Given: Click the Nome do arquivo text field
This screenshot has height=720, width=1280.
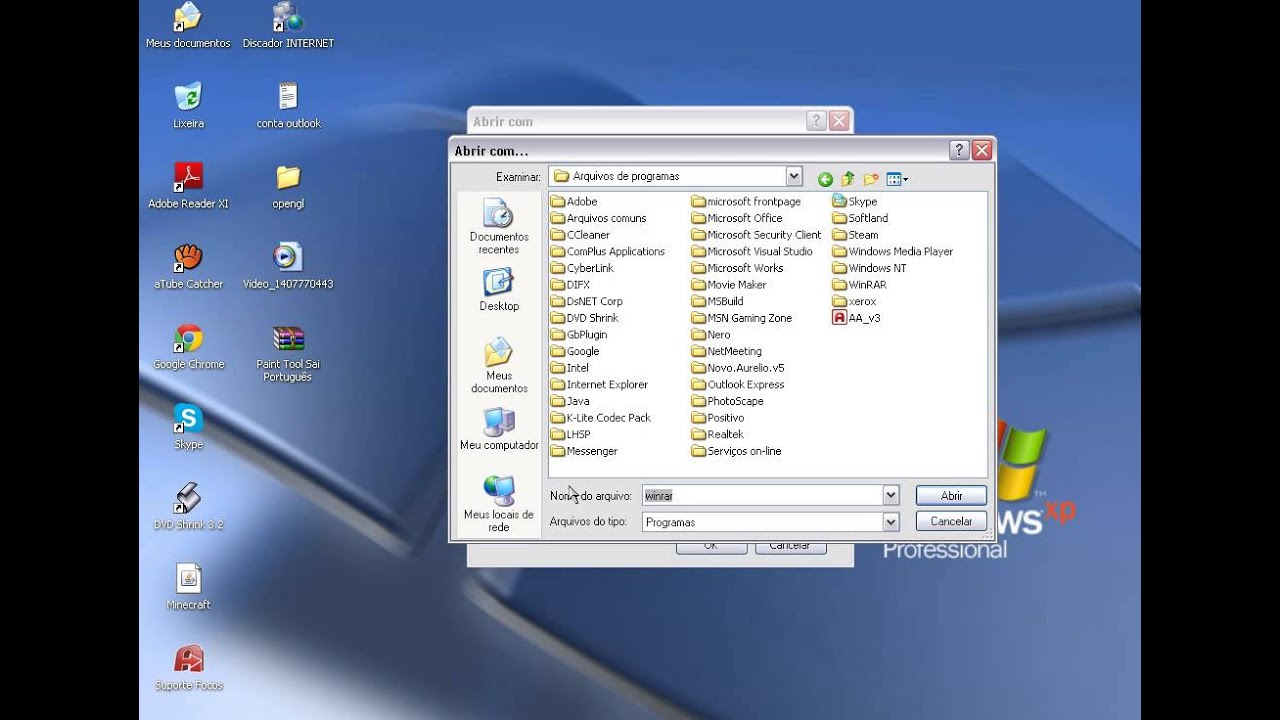Looking at the screenshot, I should pos(762,495).
